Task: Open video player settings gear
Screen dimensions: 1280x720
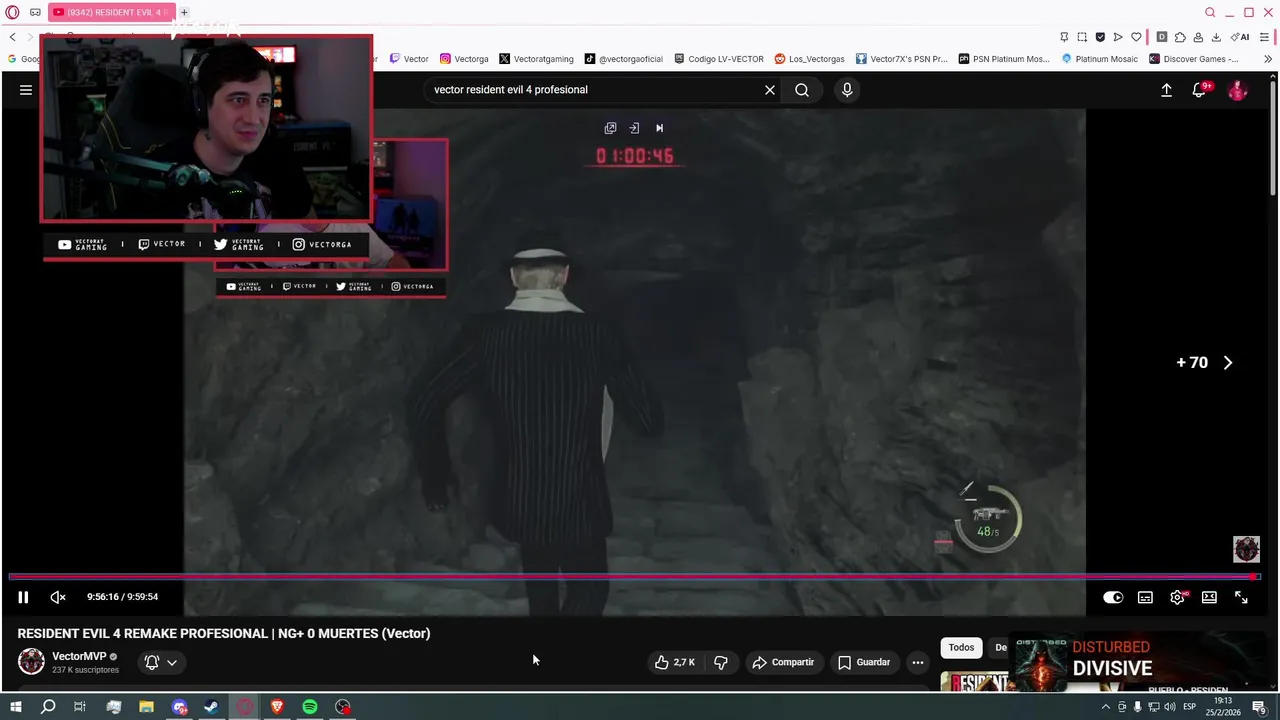Action: point(1177,597)
